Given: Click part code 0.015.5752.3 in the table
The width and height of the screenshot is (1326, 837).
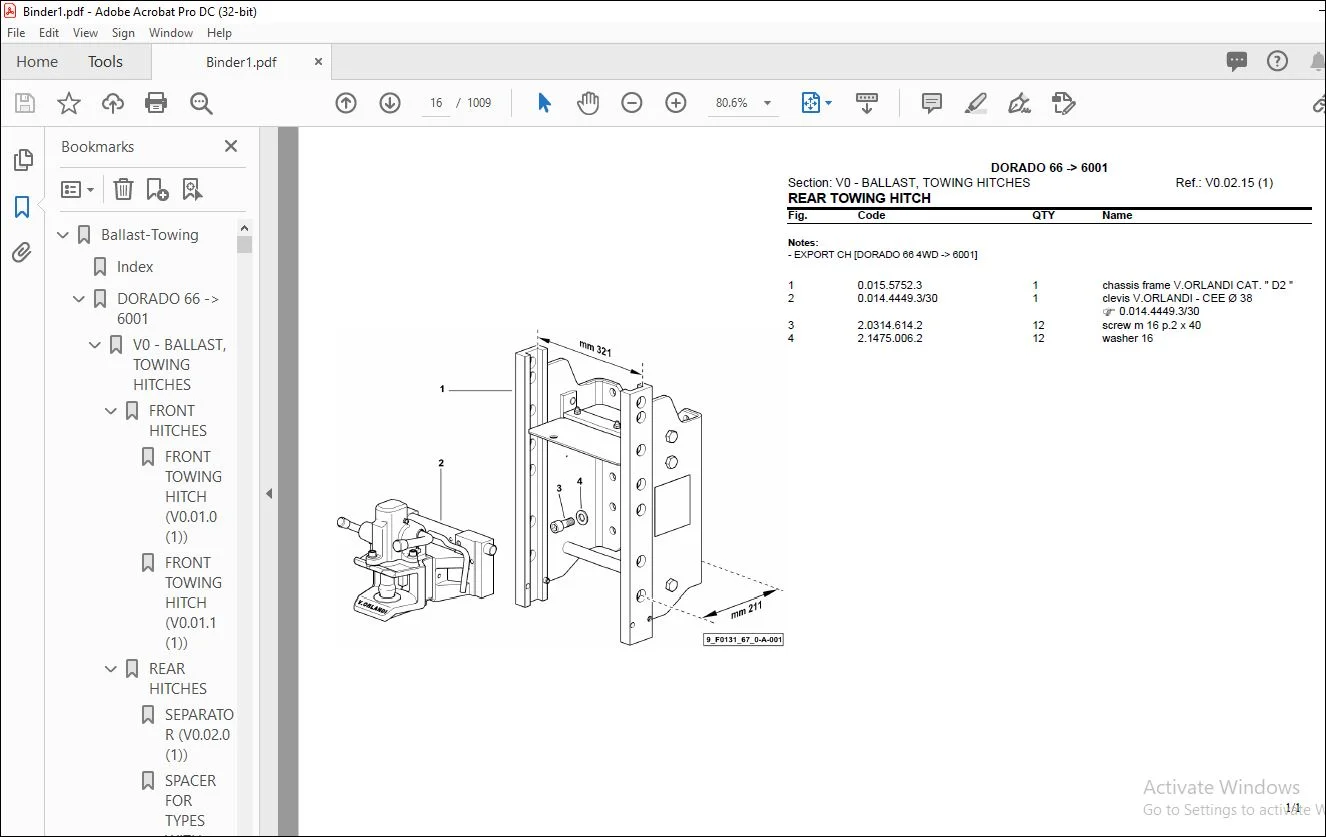Looking at the screenshot, I should tap(890, 285).
